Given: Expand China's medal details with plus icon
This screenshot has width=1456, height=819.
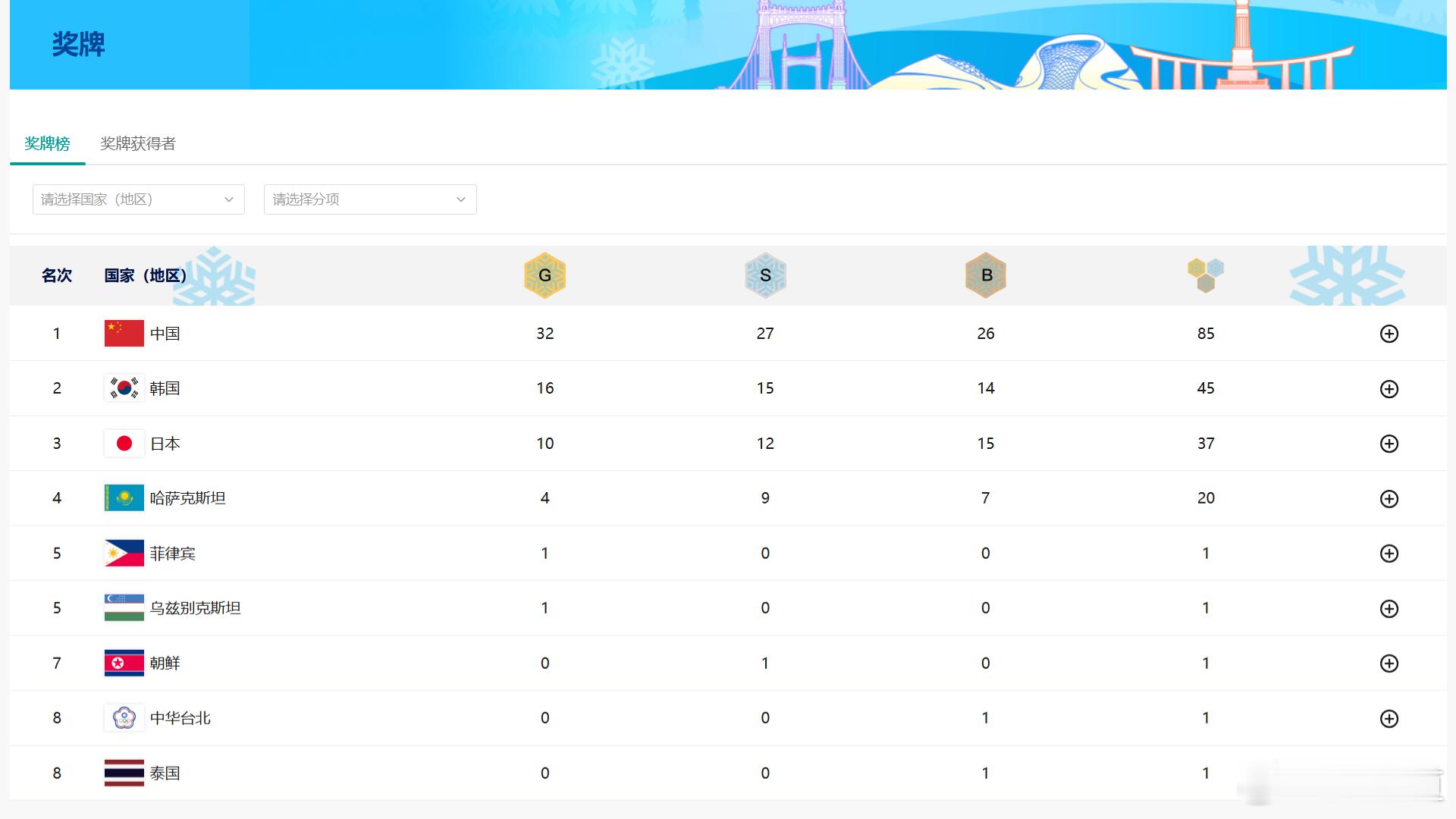Looking at the screenshot, I should tap(1389, 334).
